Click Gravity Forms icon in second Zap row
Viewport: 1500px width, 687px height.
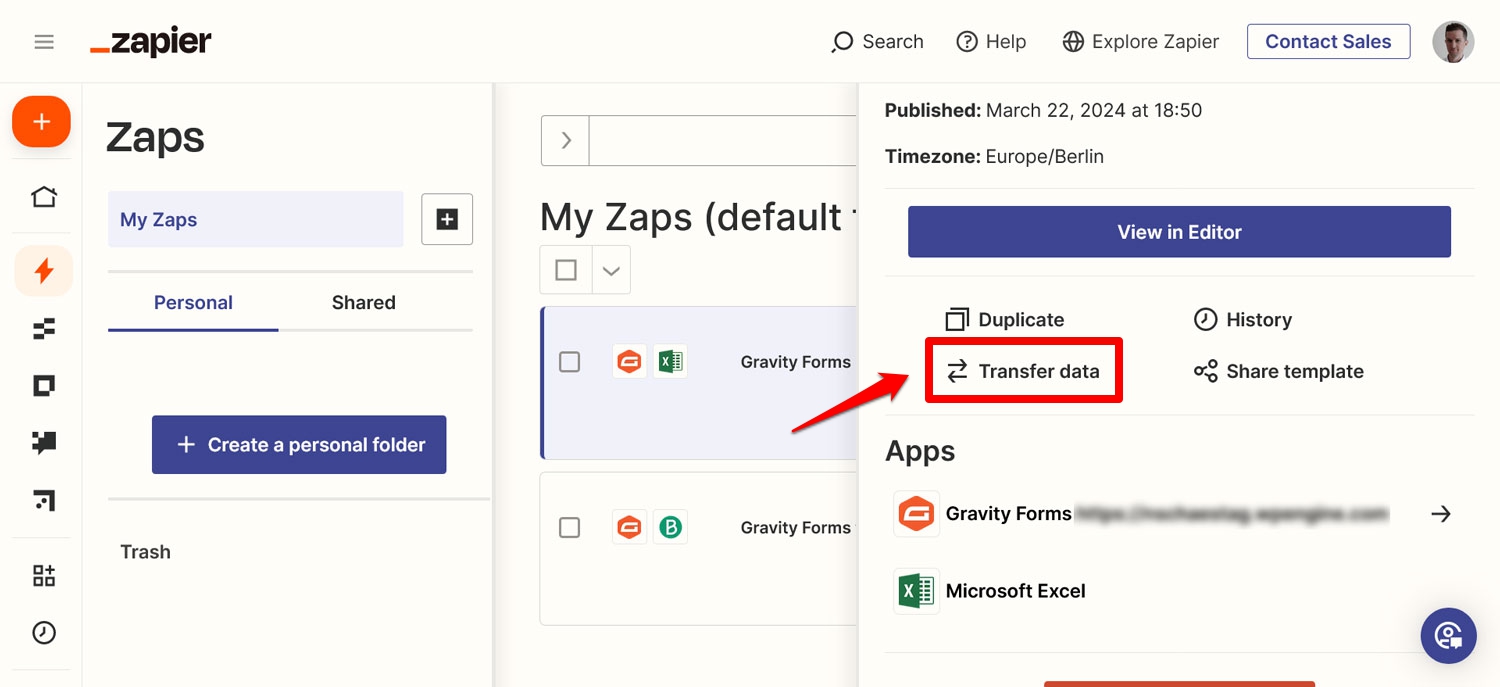629,527
